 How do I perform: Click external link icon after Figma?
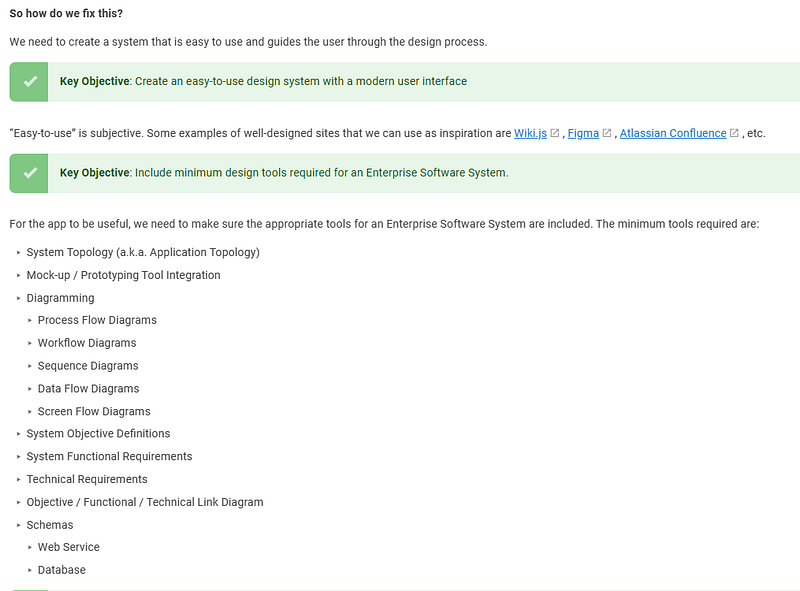607,133
